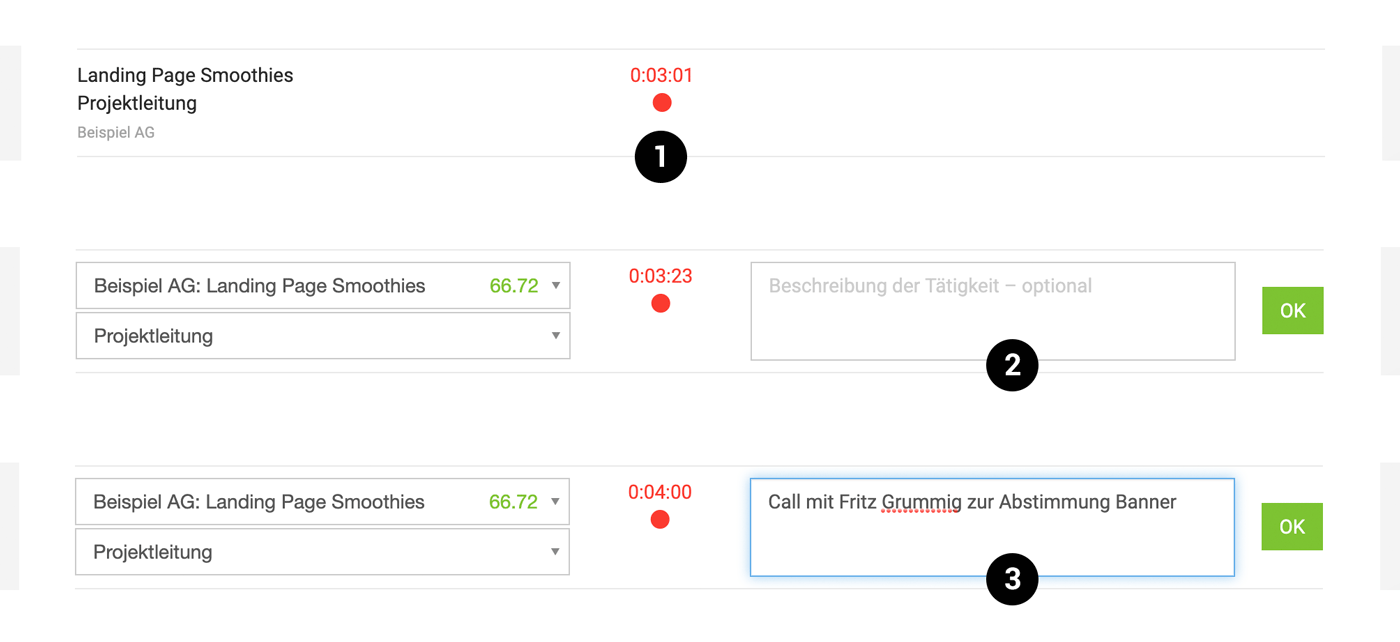Screen dimensions: 1400x642
Task: Select the black number 2 marker
Action: (1012, 365)
